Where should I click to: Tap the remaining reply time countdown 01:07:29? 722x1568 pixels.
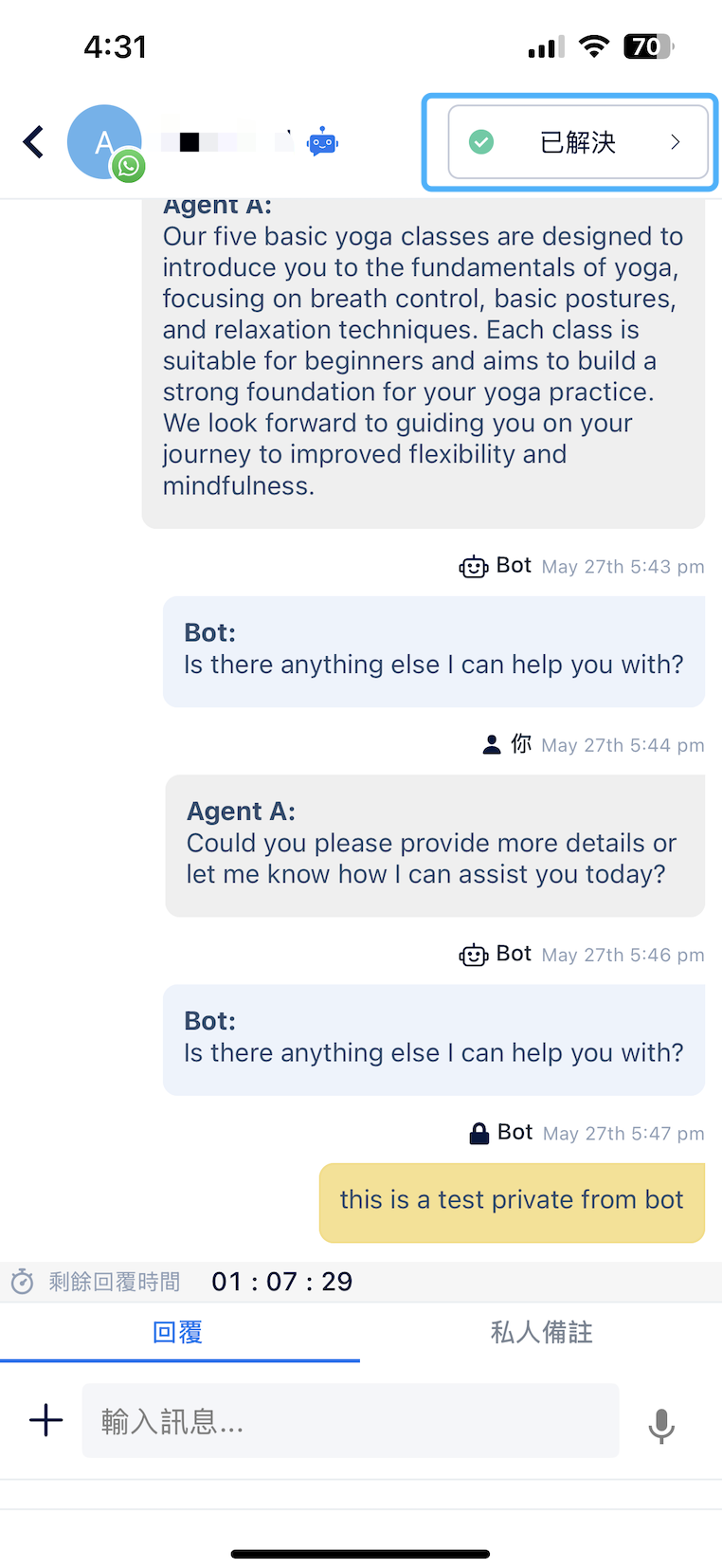tap(281, 1282)
